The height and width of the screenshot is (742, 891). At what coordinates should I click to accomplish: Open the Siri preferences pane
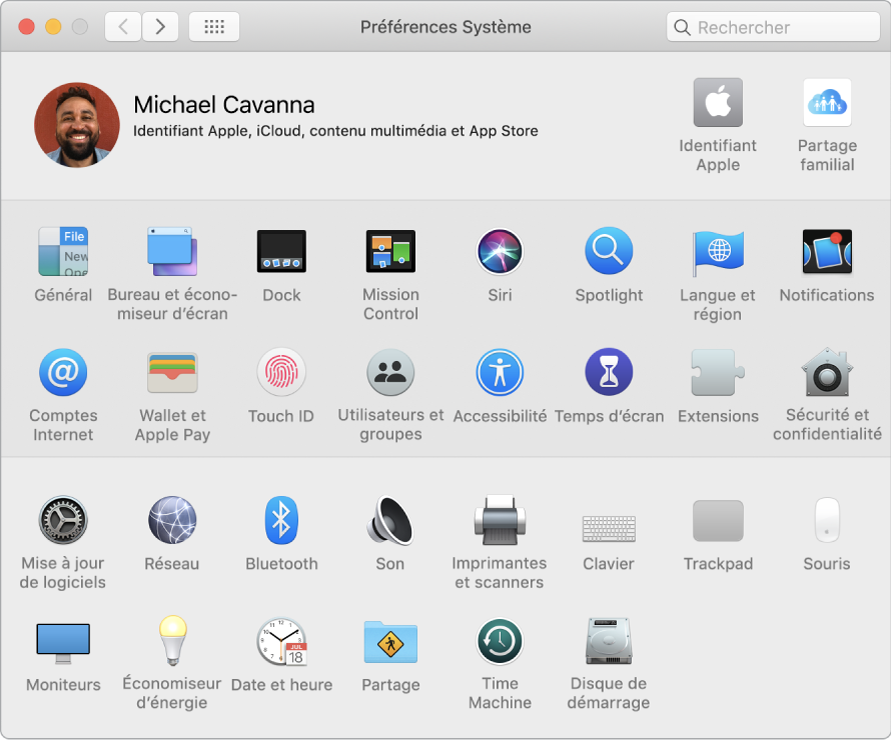(x=500, y=252)
